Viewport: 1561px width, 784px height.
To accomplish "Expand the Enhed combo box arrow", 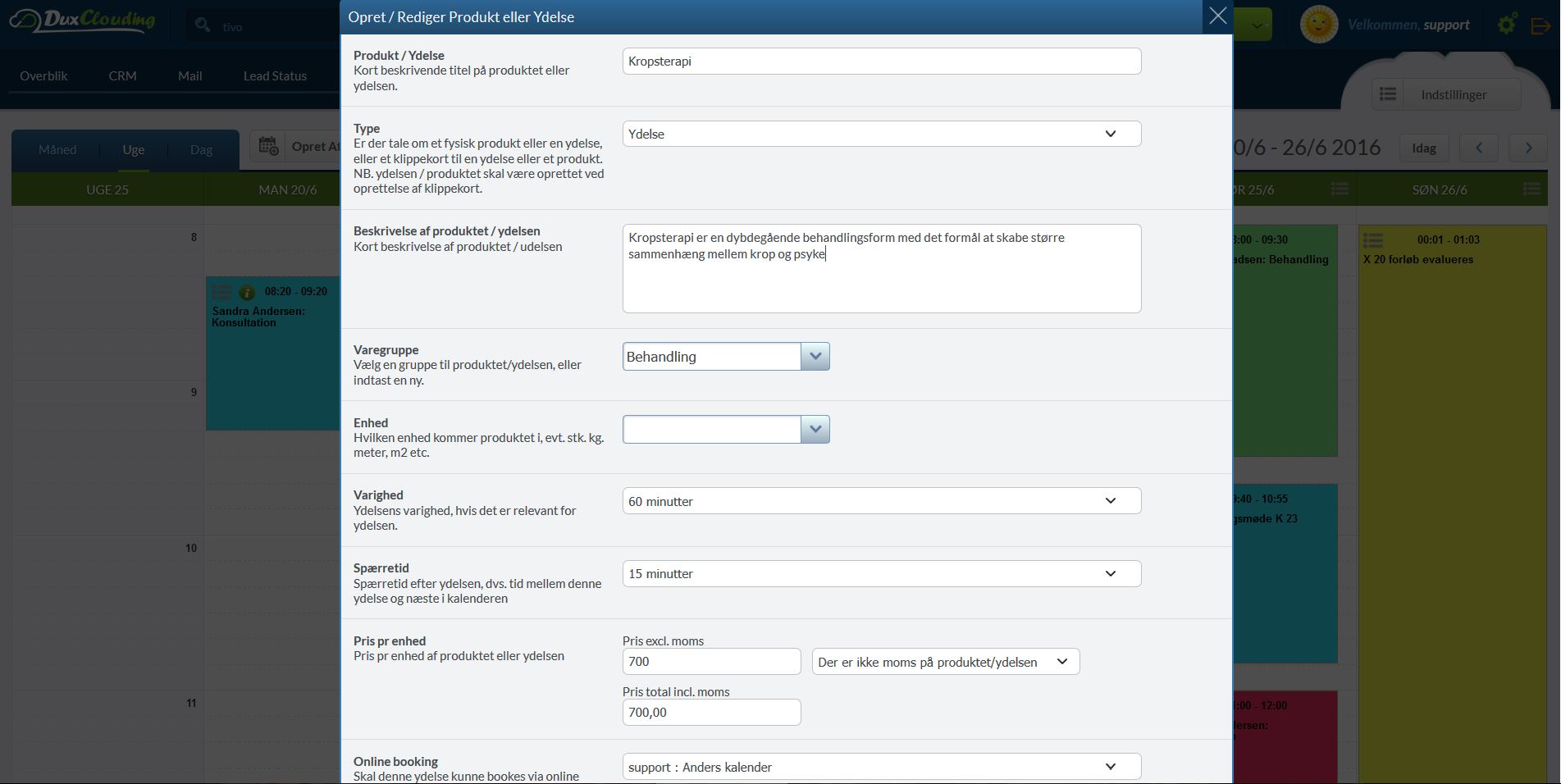I will tap(815, 429).
